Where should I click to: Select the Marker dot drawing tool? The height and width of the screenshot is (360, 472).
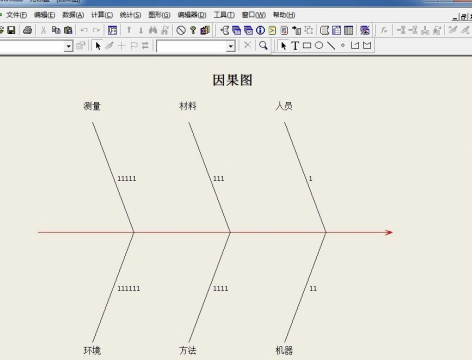pyautogui.click(x=343, y=46)
